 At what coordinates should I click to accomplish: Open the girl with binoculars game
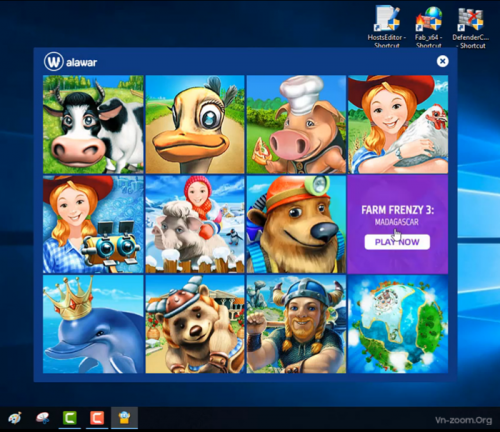tap(93, 224)
